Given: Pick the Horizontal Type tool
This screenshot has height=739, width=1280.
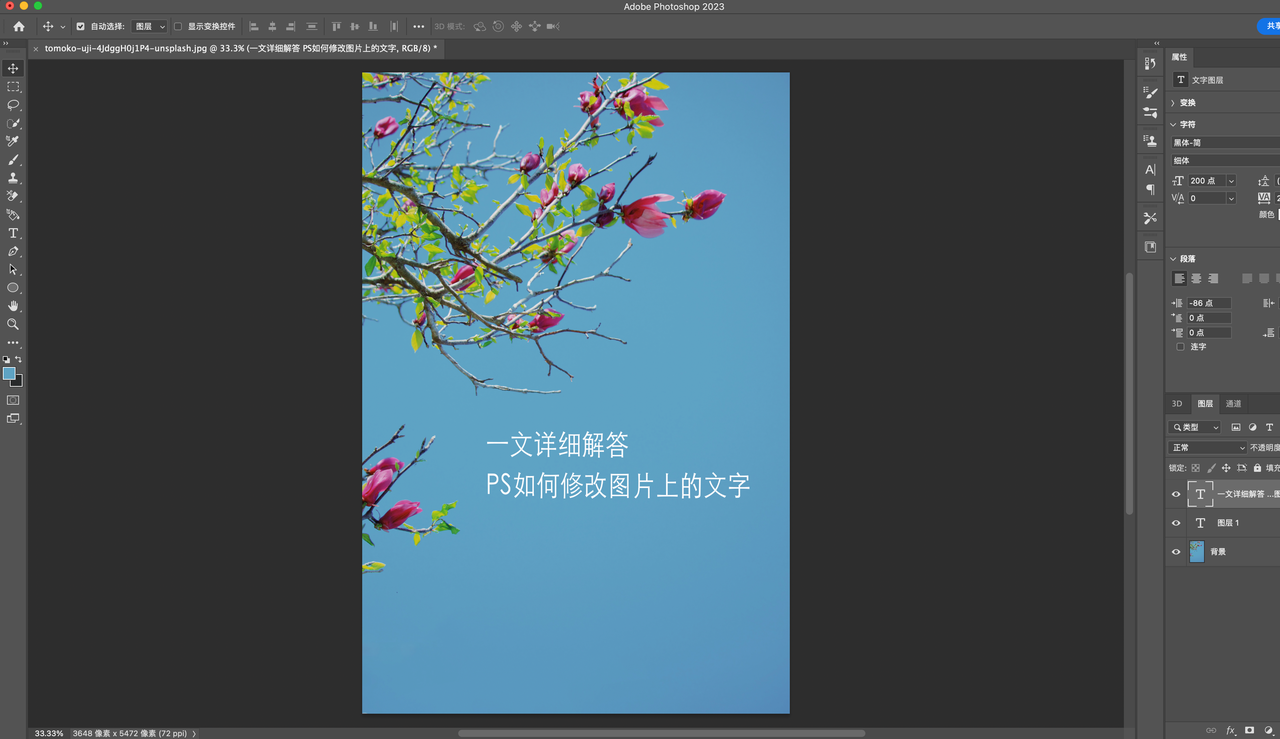Looking at the screenshot, I should coord(13,233).
